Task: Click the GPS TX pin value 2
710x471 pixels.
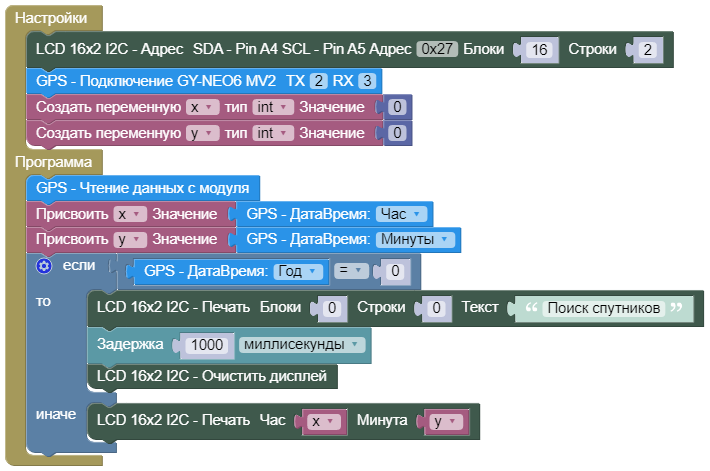Action: click(318, 80)
